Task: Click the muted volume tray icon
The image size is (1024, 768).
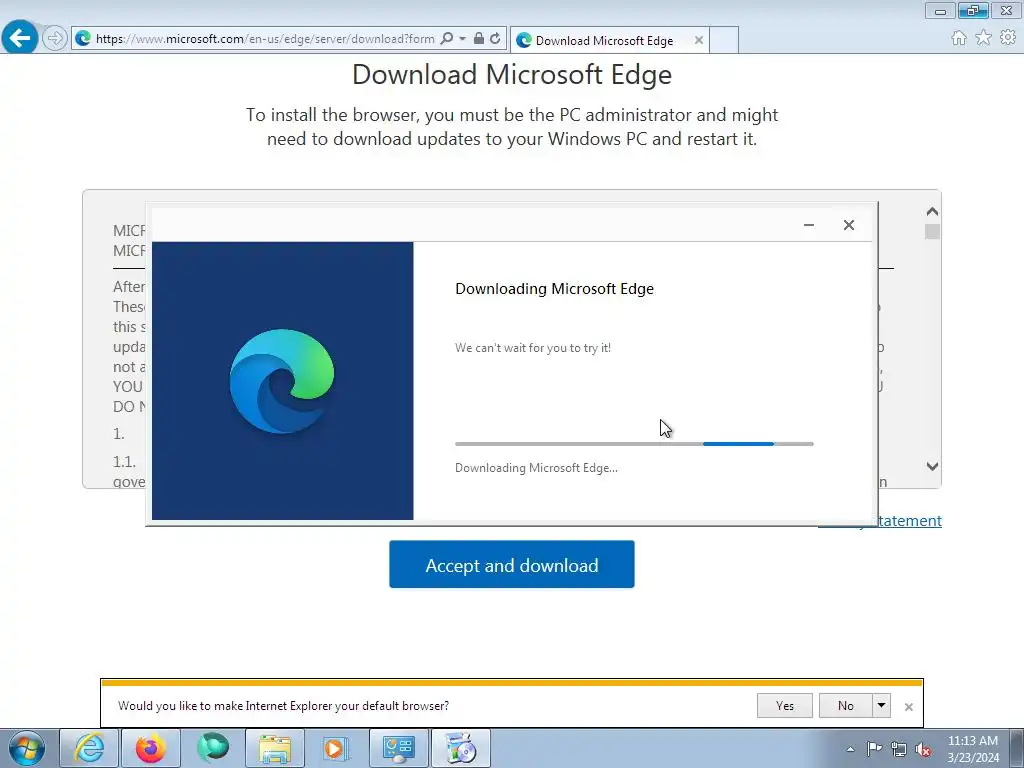Action: coord(923,750)
